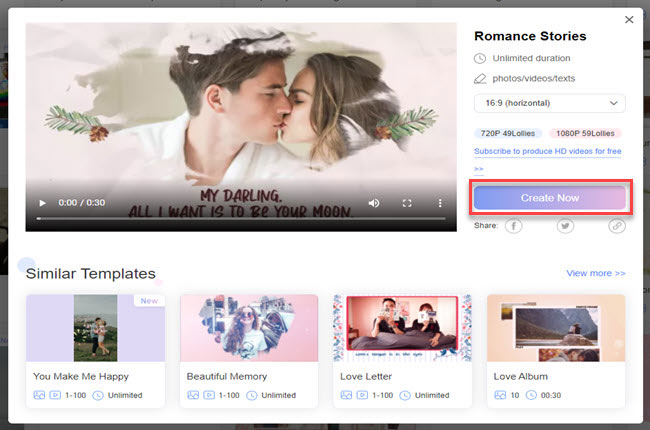Screen dimensions: 650x430
Task: Open video player more options menu
Action: [x=440, y=203]
